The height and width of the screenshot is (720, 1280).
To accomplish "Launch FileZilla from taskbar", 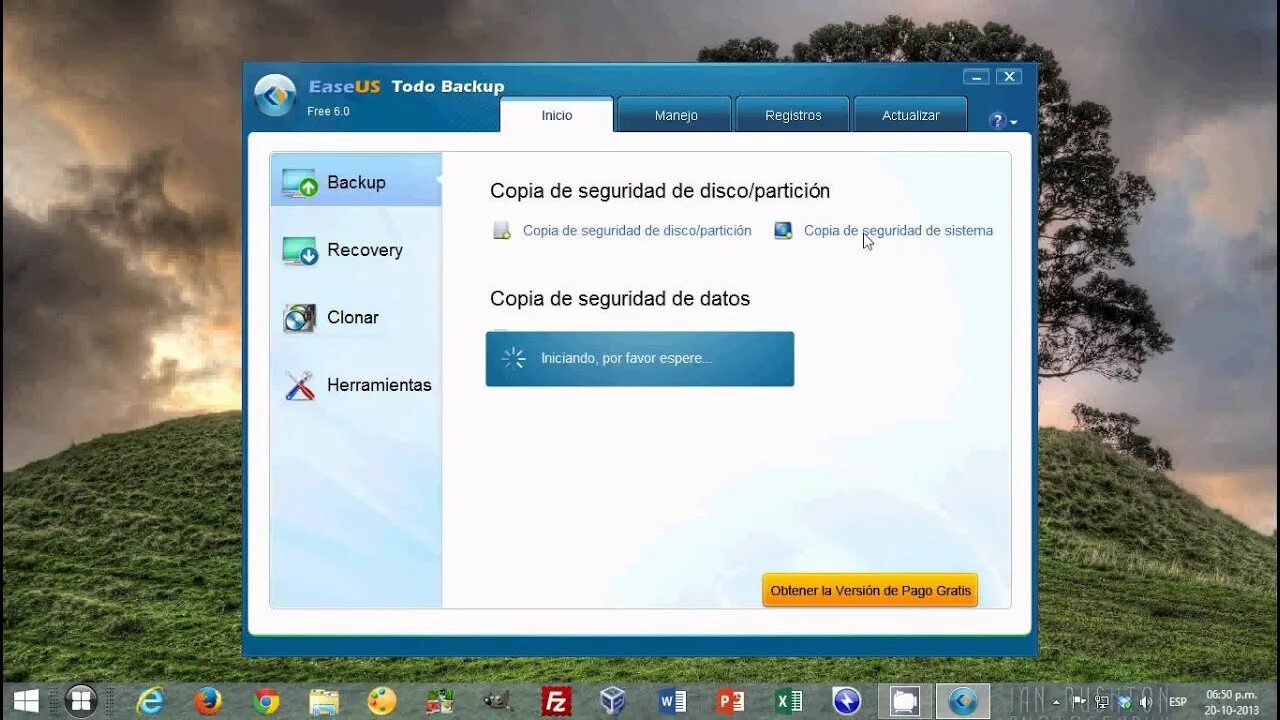I will [x=556, y=701].
